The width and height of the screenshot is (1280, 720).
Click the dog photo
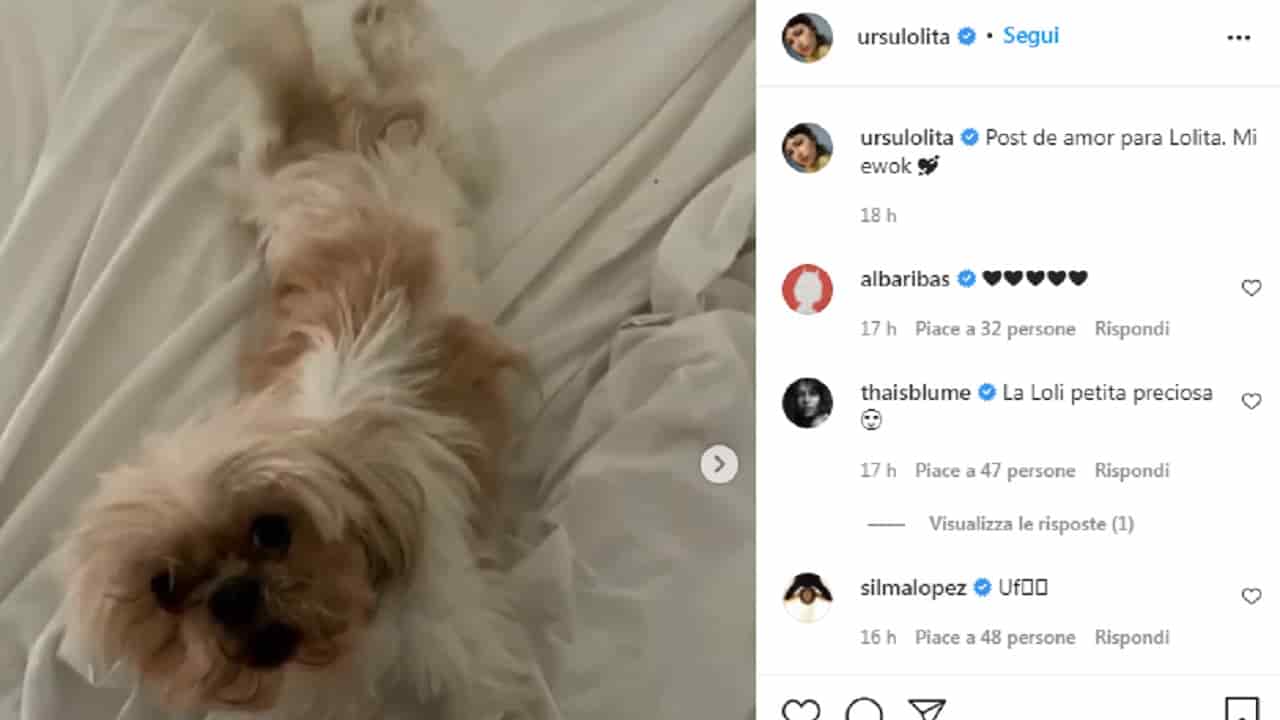377,360
